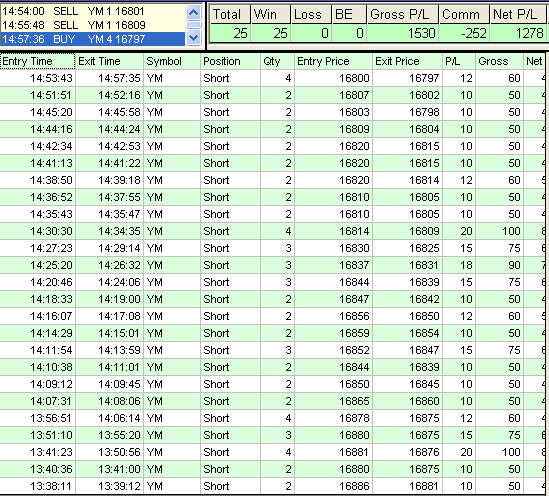Sort by the P/L column header
Viewport: 549px width, 496px height.
click(x=459, y=61)
